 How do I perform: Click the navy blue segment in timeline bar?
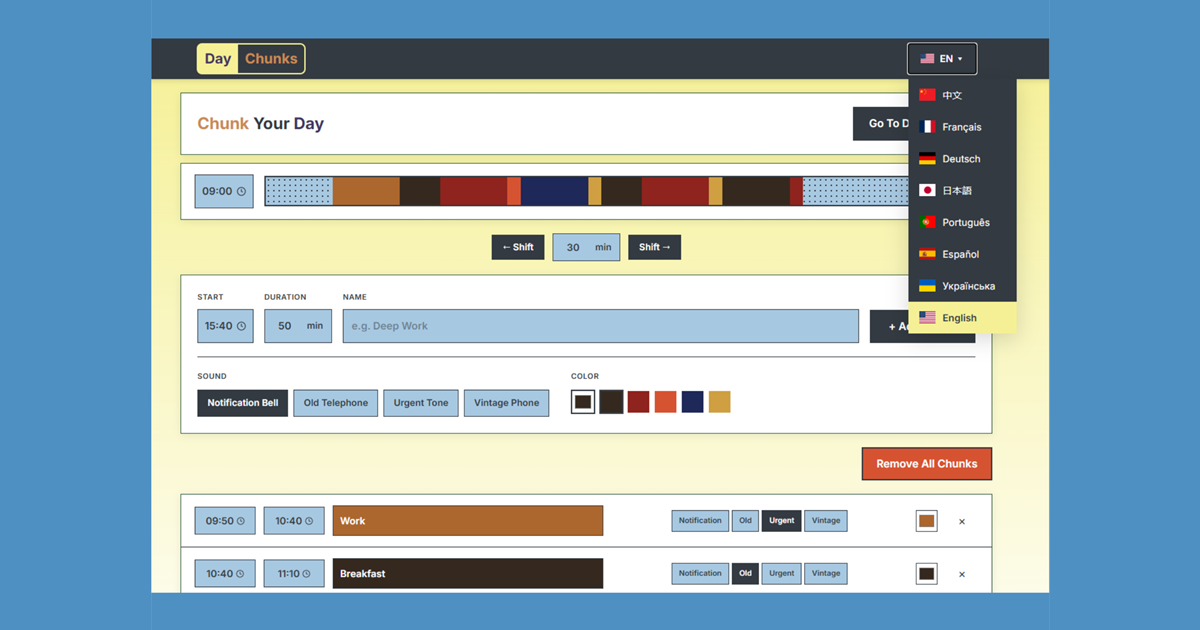pos(554,191)
